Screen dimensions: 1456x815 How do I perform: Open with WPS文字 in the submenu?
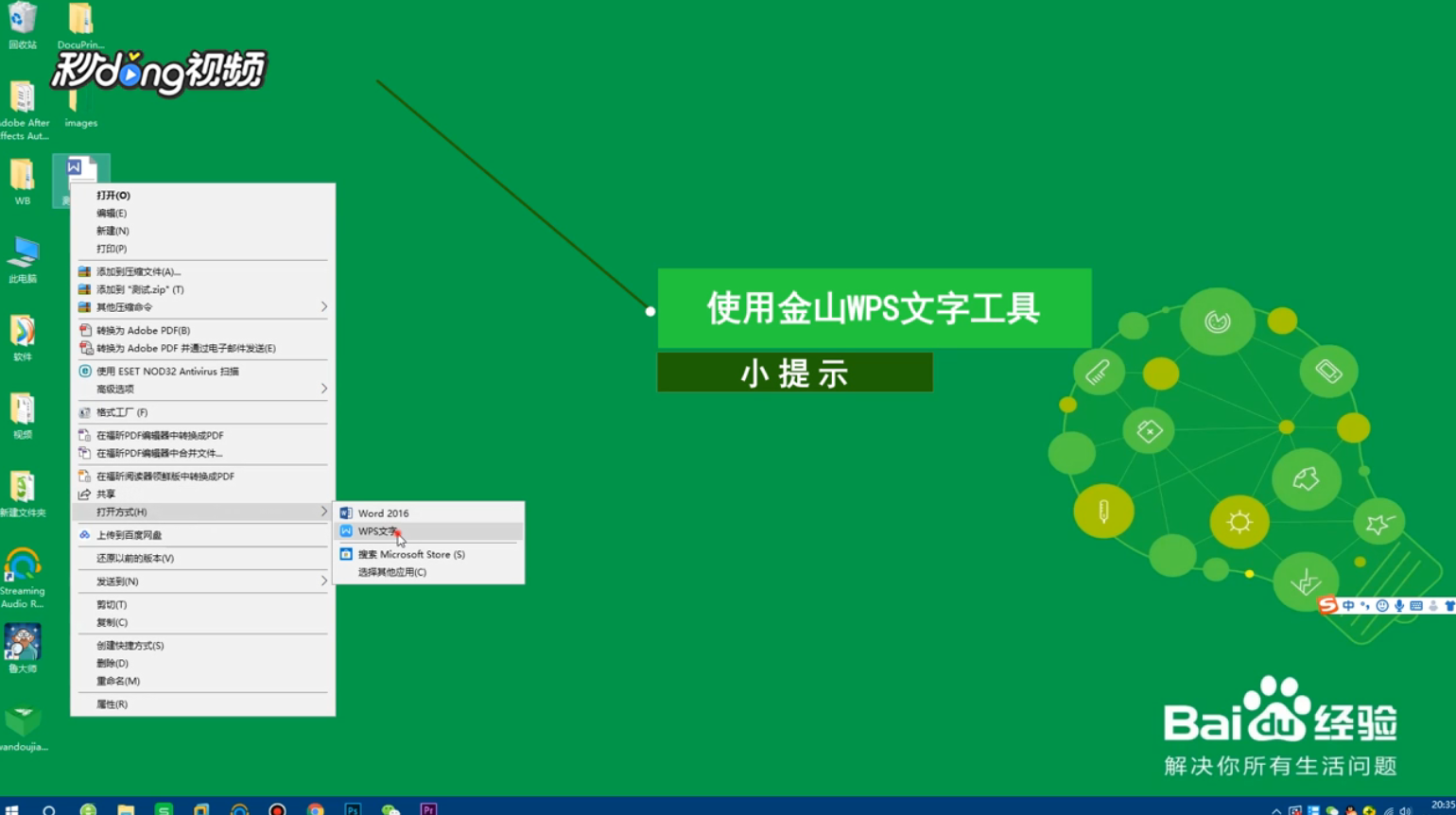pos(428,531)
